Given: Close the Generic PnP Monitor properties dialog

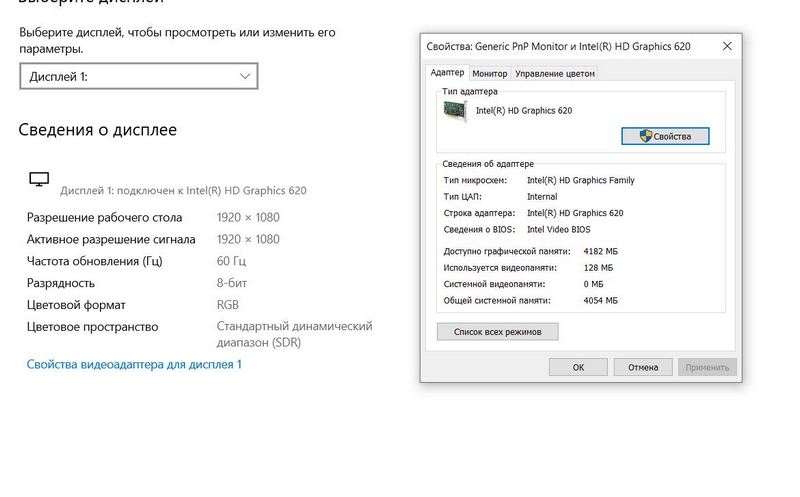Looking at the screenshot, I should (x=728, y=46).
